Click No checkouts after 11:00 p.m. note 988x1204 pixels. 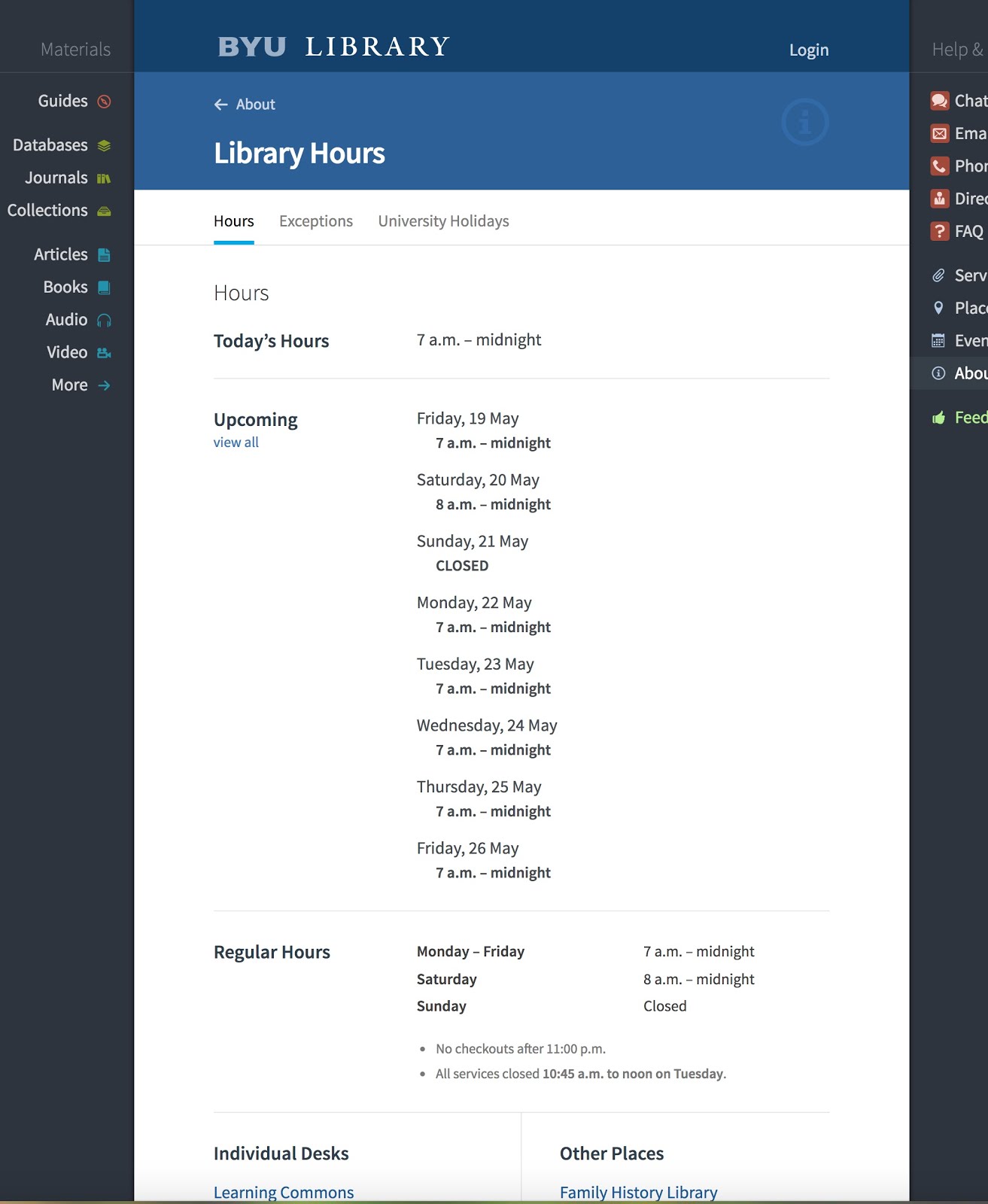pos(521,1049)
